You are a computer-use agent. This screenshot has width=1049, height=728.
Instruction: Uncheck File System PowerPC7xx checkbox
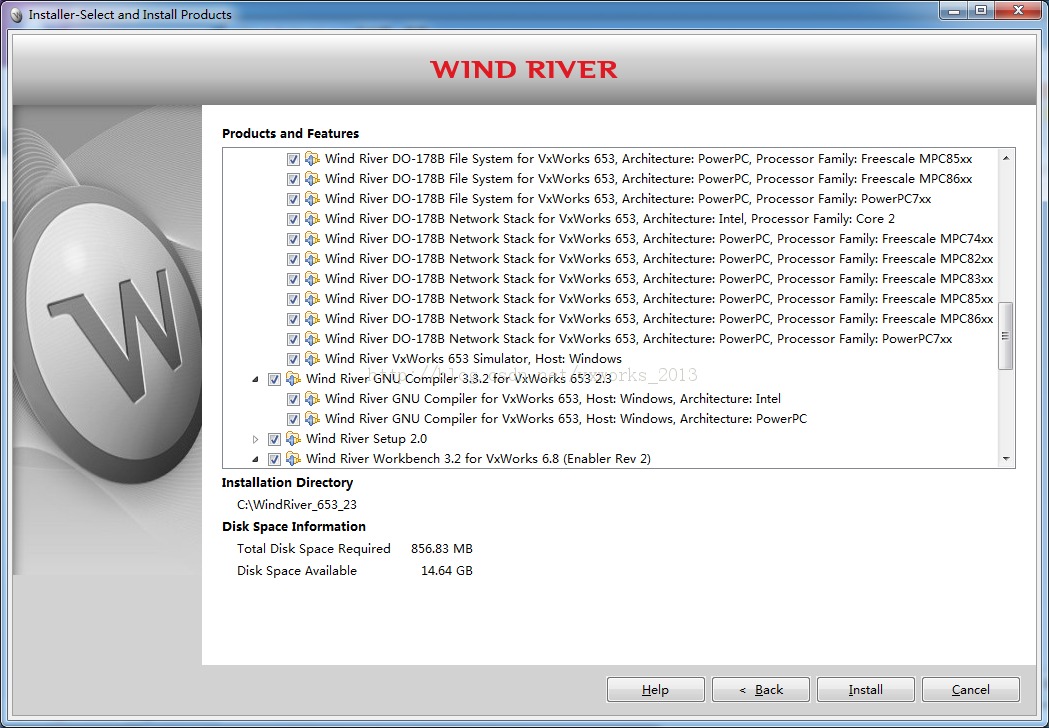pos(293,199)
